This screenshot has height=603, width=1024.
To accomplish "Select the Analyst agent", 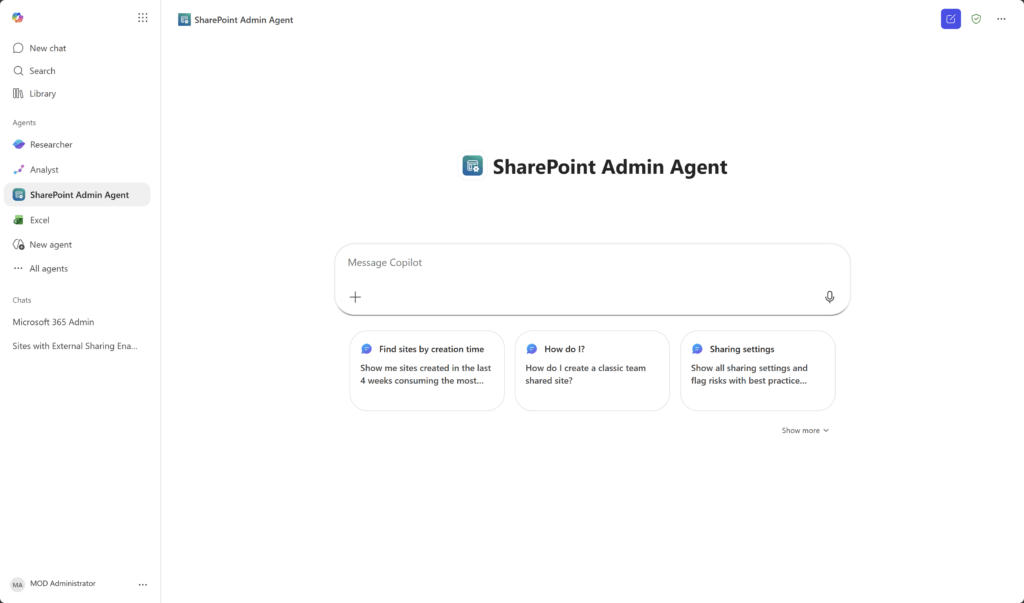I will 77,169.
